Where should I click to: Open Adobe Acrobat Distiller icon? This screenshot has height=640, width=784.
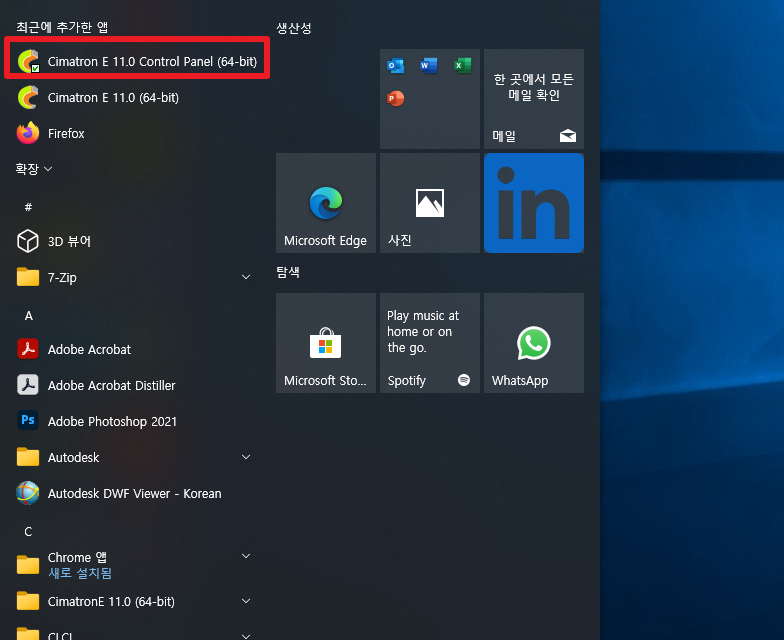[x=28, y=385]
